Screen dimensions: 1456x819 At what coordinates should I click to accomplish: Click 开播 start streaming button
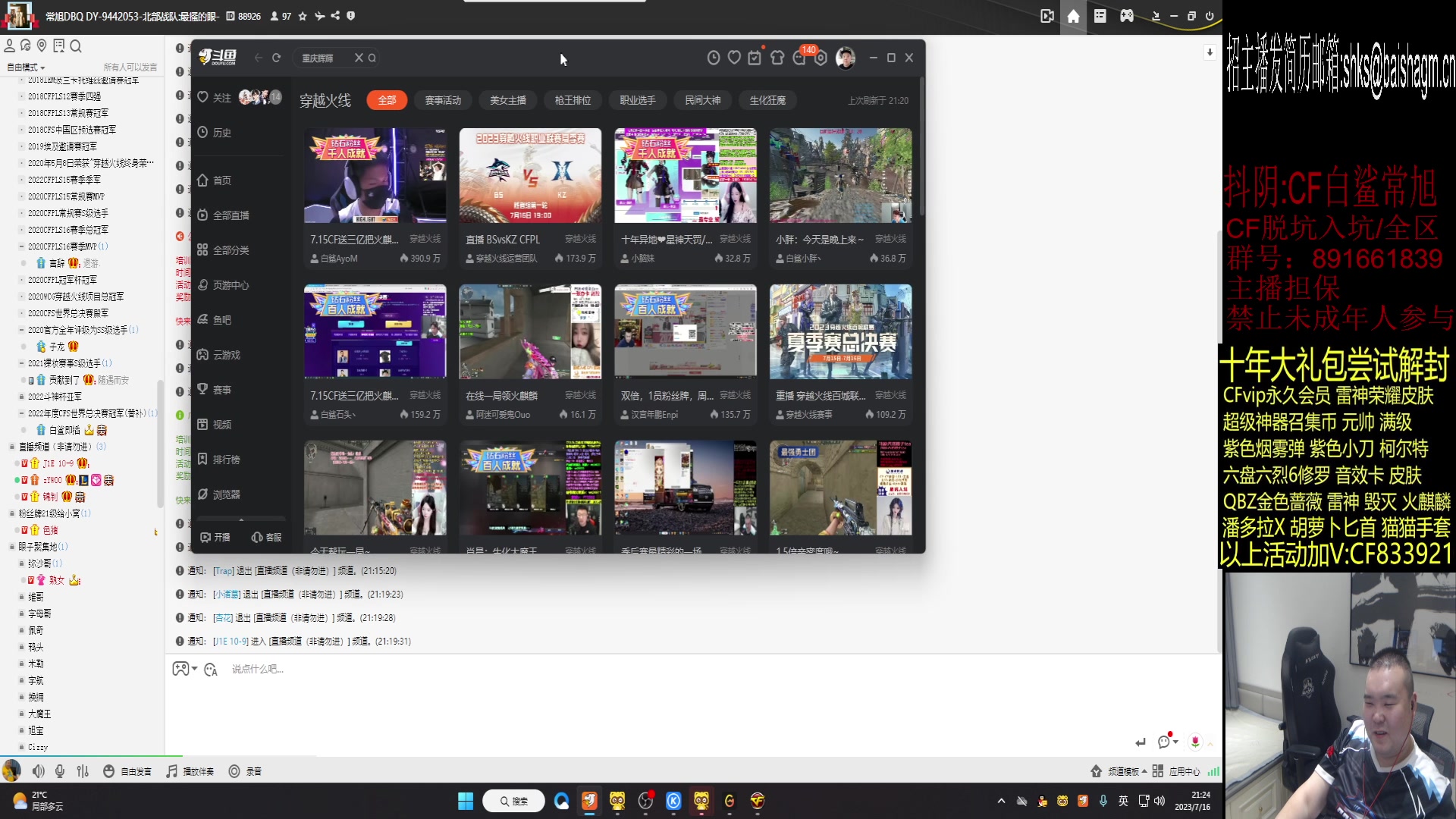pyautogui.click(x=215, y=537)
